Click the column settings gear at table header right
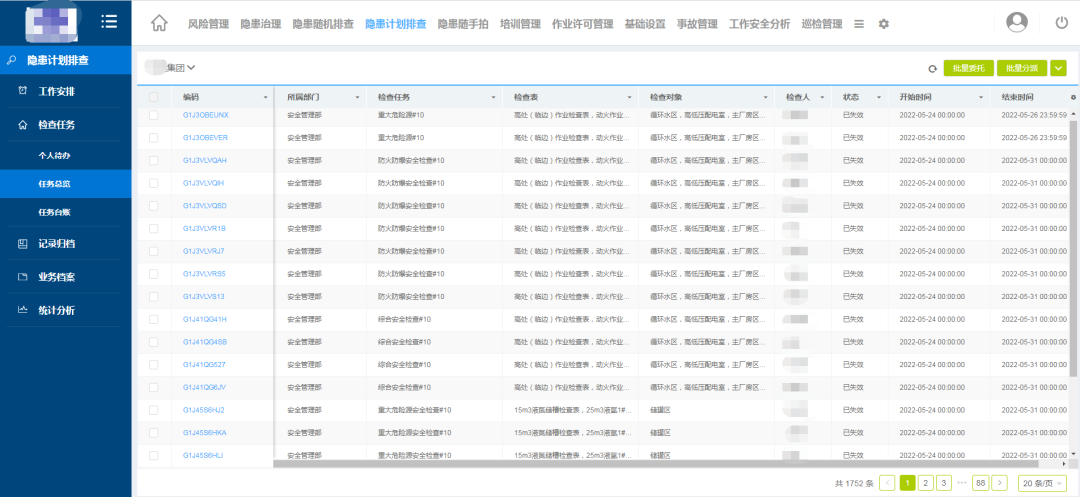 pyautogui.click(x=1073, y=97)
